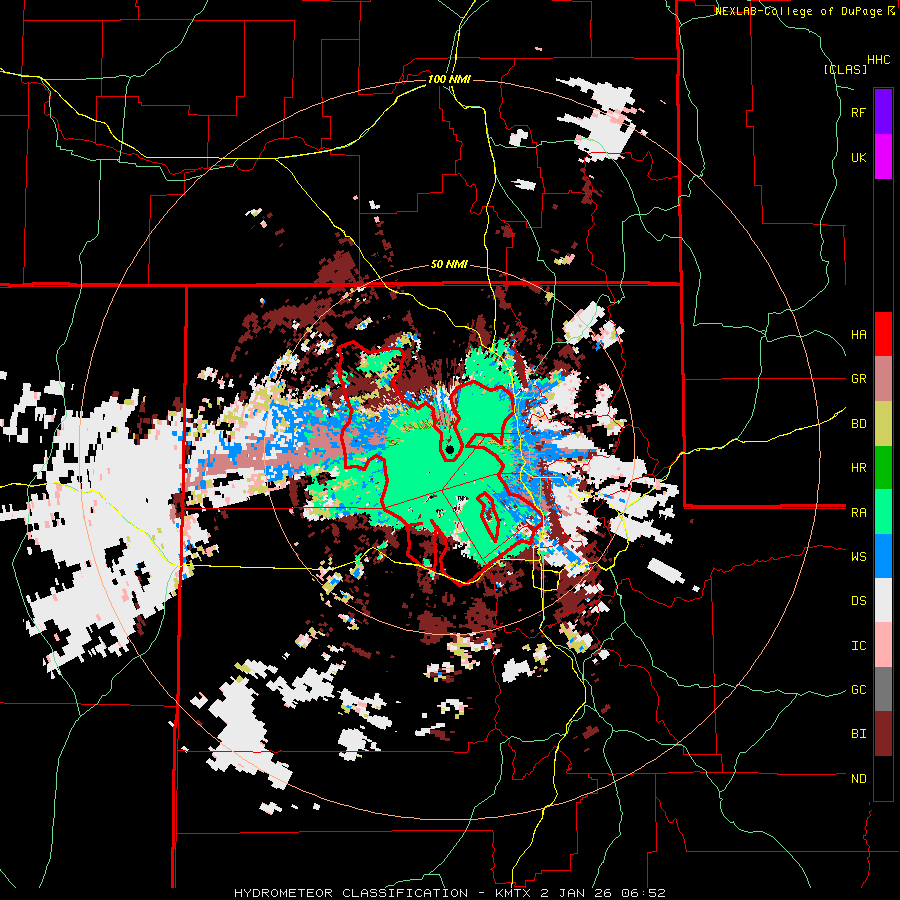This screenshot has height=900, width=900.
Task: Click the "HHC" product label
Action: click(x=879, y=60)
